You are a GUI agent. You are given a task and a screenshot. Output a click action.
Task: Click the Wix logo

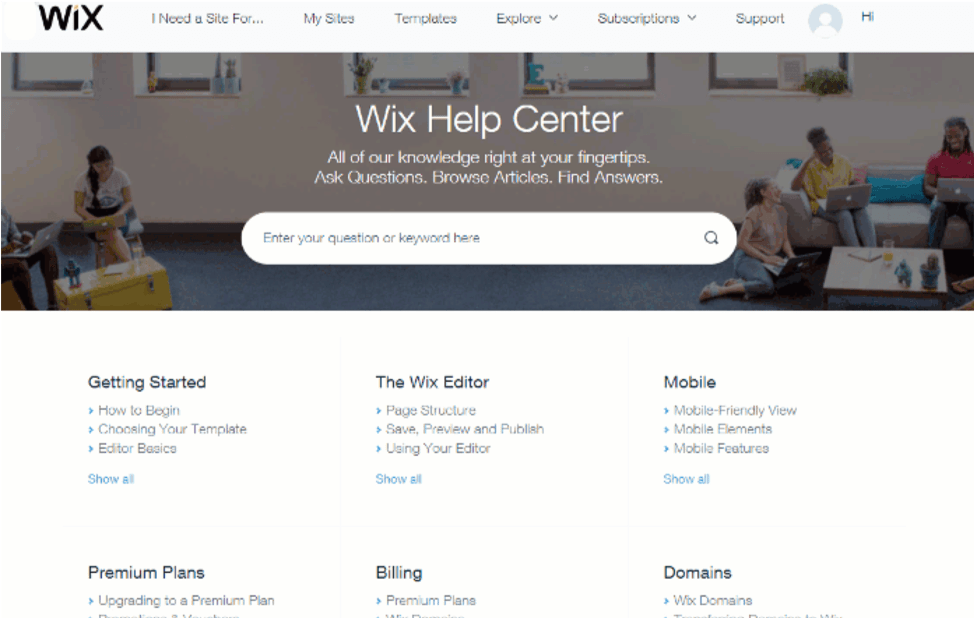[x=70, y=17]
